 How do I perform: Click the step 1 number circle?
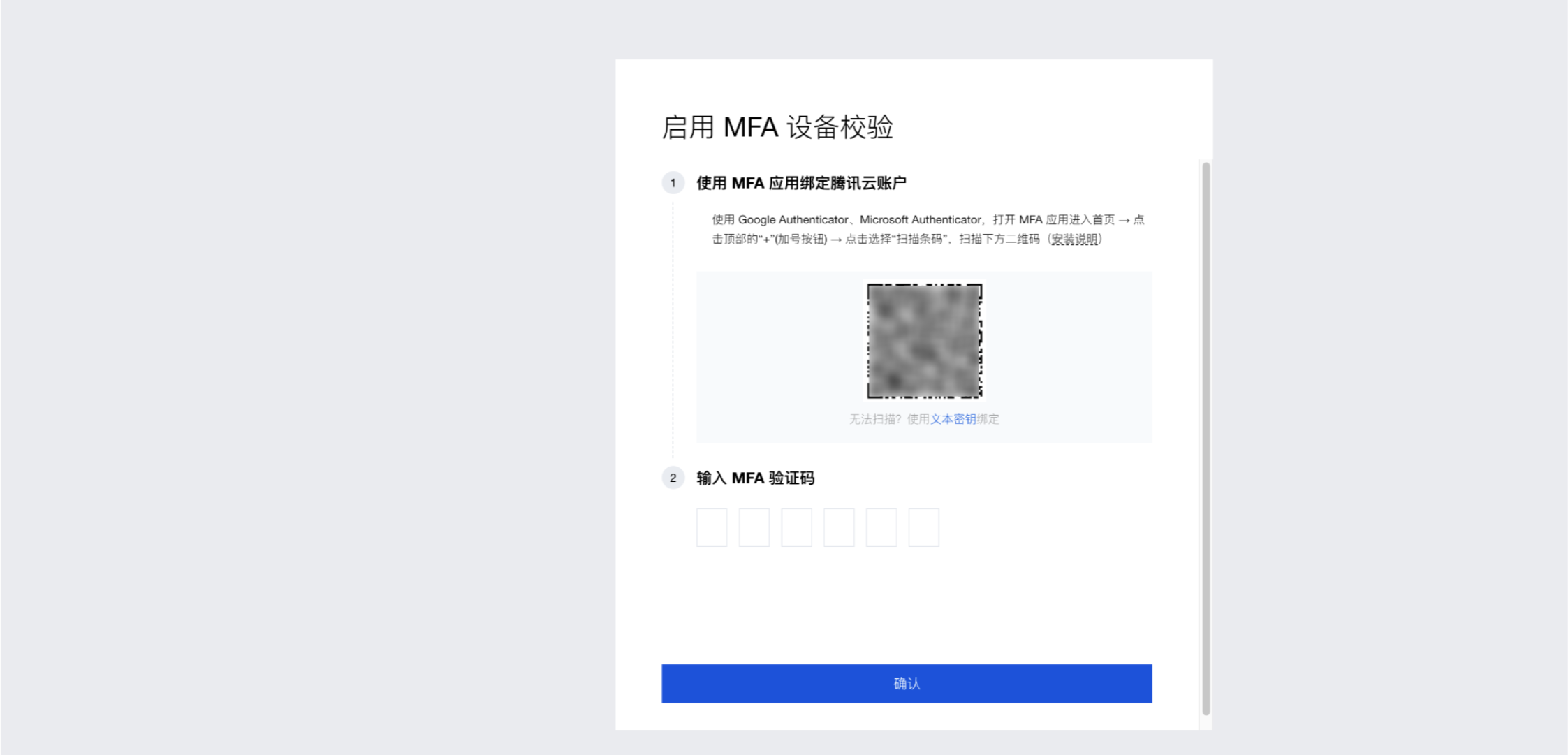(x=673, y=183)
